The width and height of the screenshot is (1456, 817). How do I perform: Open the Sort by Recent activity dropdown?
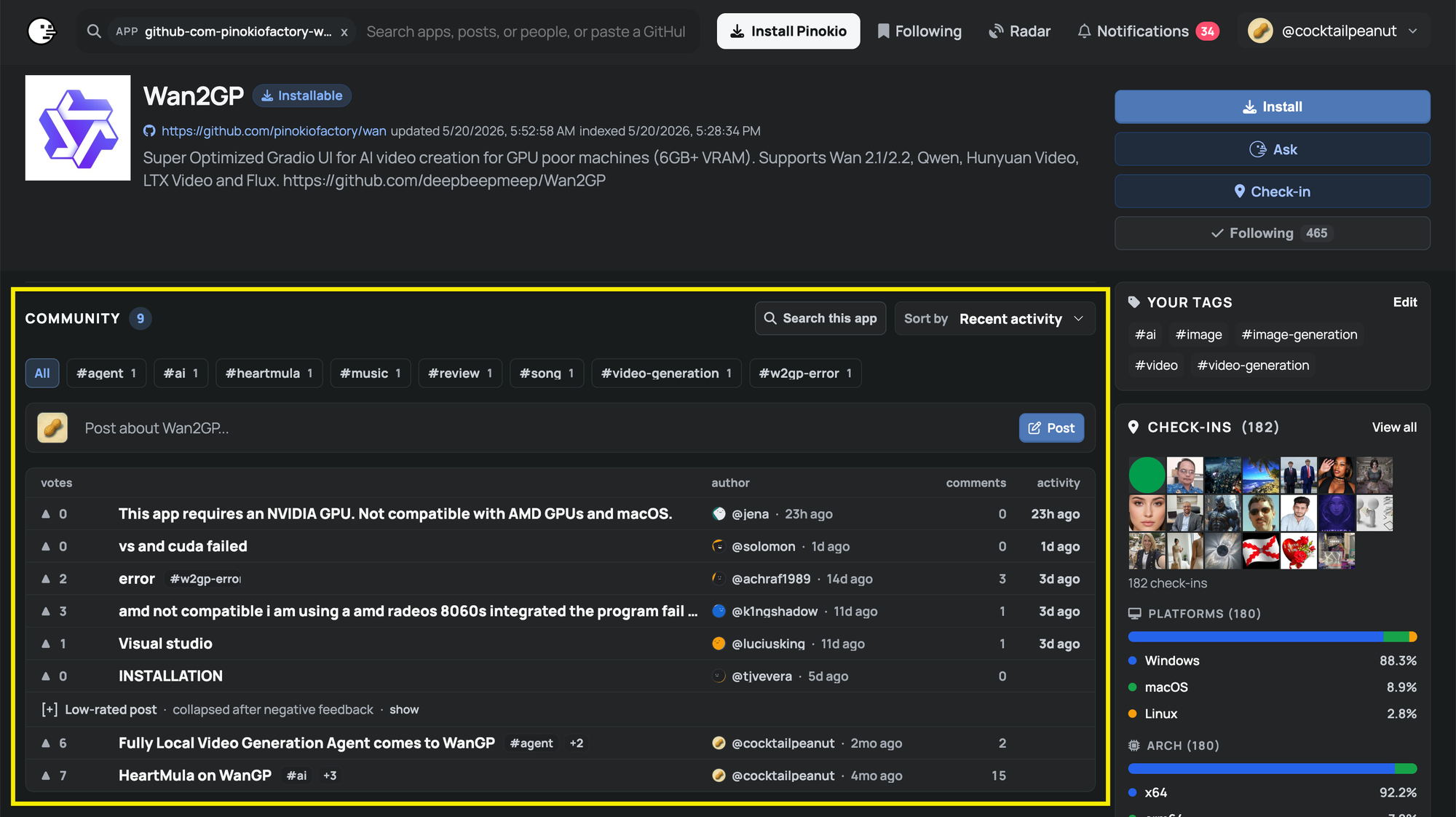coord(994,319)
